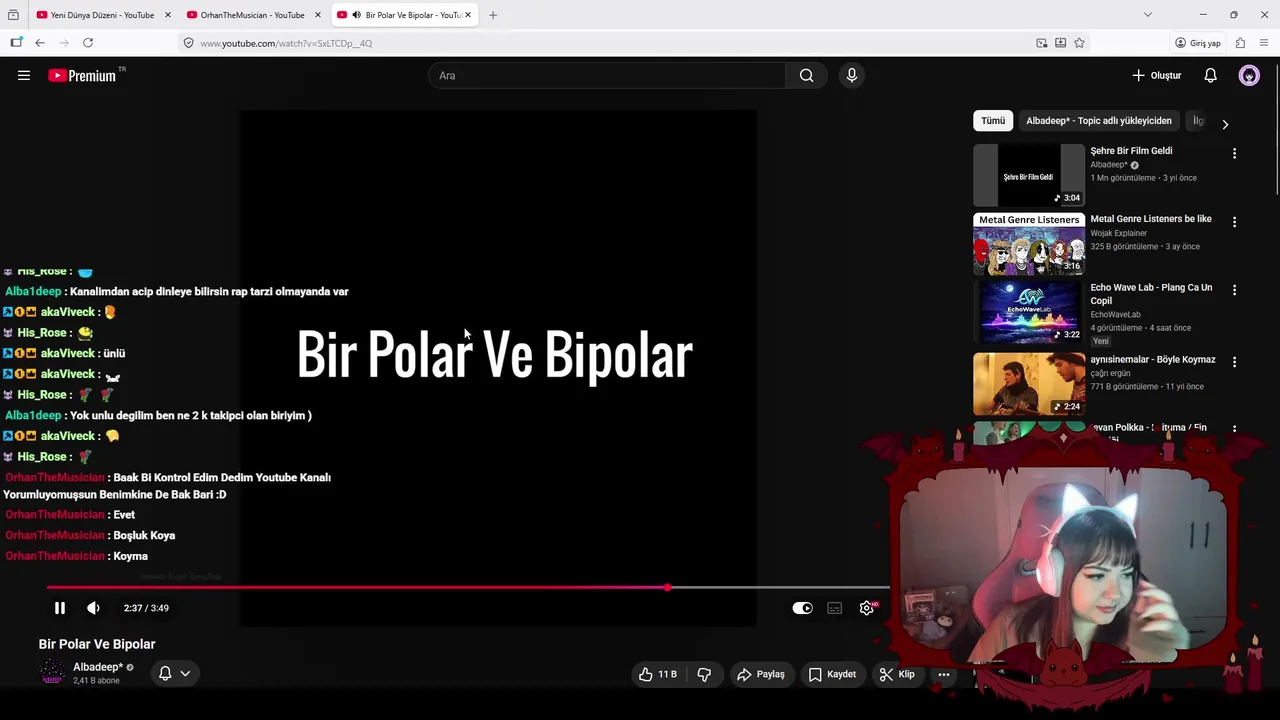The image size is (1280, 720).
Task: Open the account avatar menu
Action: click(1249, 75)
